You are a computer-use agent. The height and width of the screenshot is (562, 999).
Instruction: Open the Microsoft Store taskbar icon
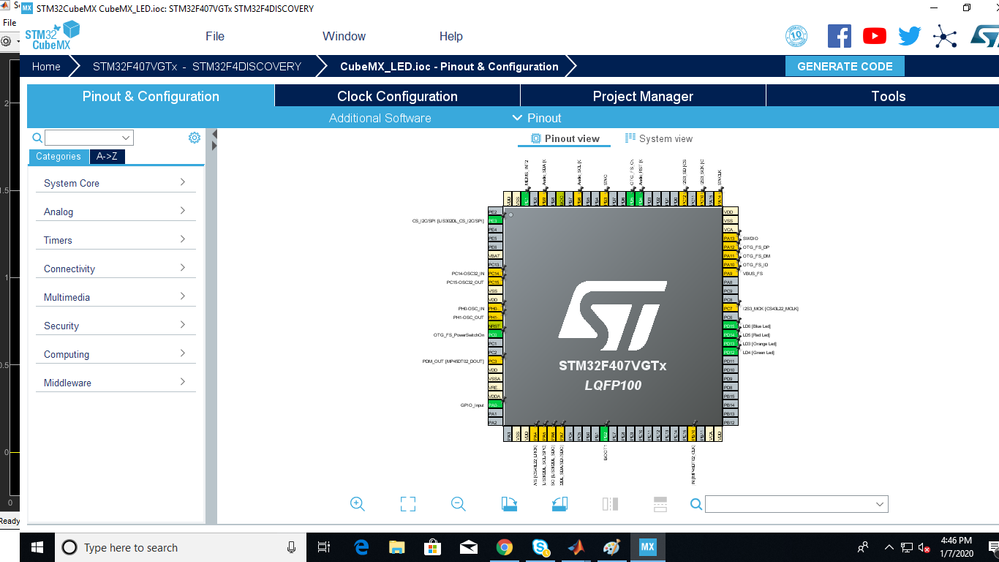(x=433, y=547)
